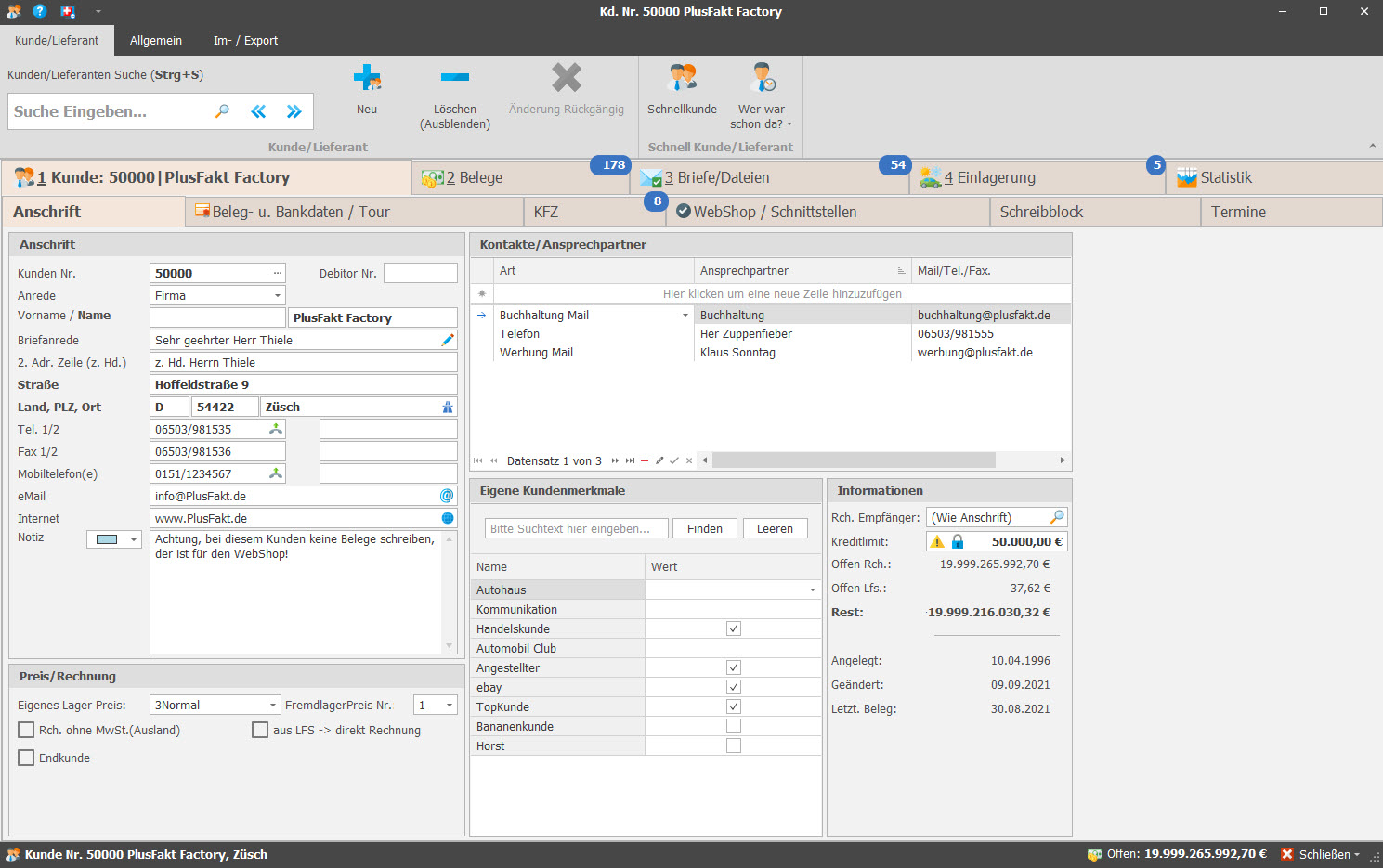Open the Schnellkunde quick customer dialog
Screen dimensions: 1383x868
coord(682,91)
